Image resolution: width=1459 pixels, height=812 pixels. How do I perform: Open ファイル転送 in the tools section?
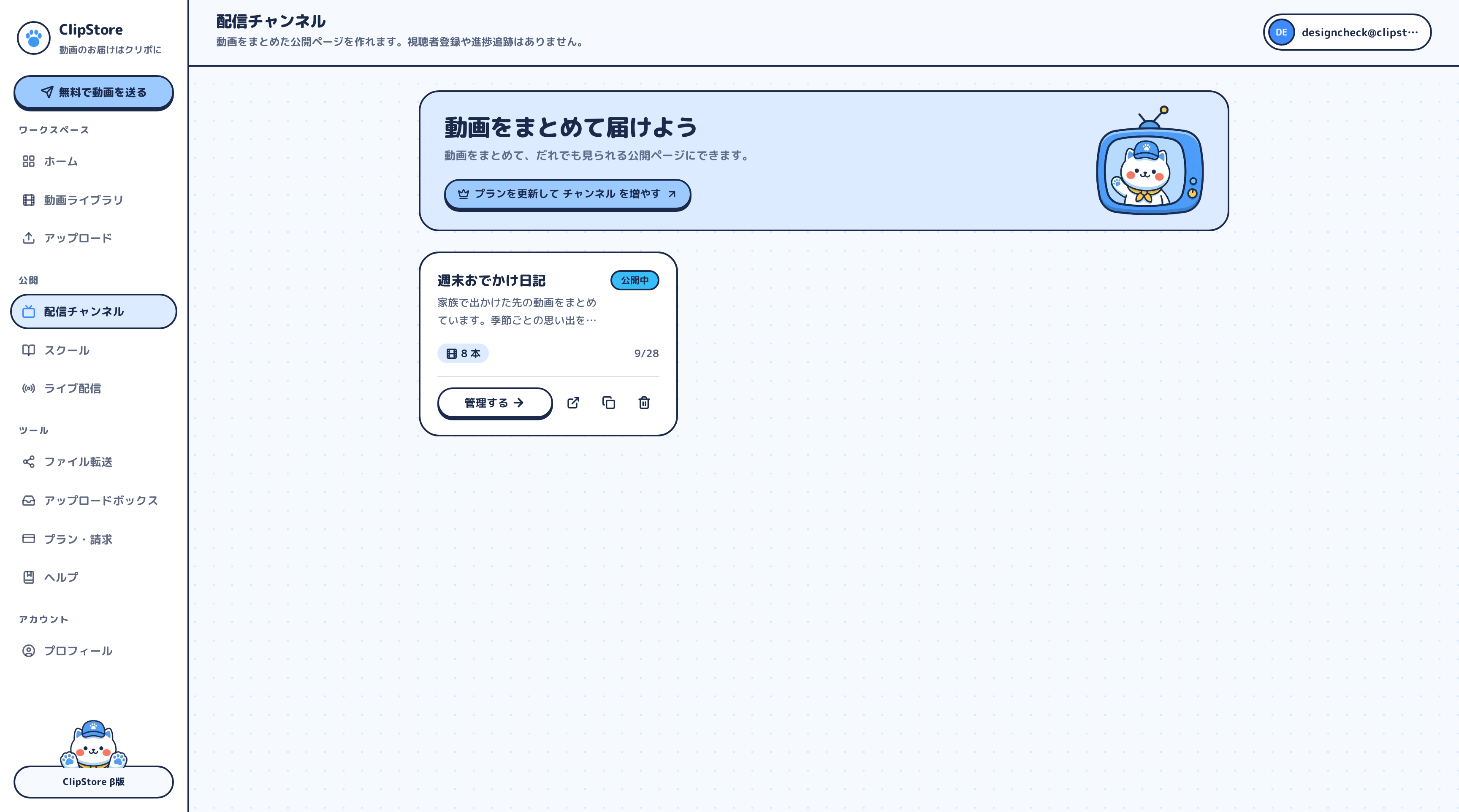93,462
